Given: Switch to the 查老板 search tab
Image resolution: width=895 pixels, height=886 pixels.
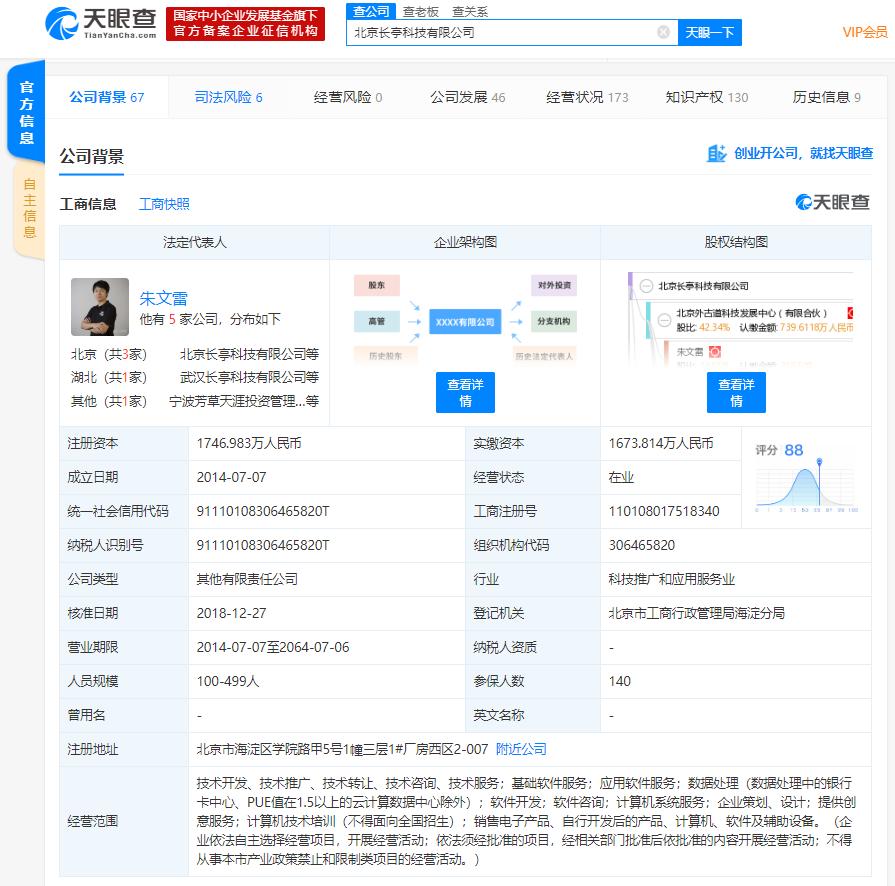Looking at the screenshot, I should point(421,11).
